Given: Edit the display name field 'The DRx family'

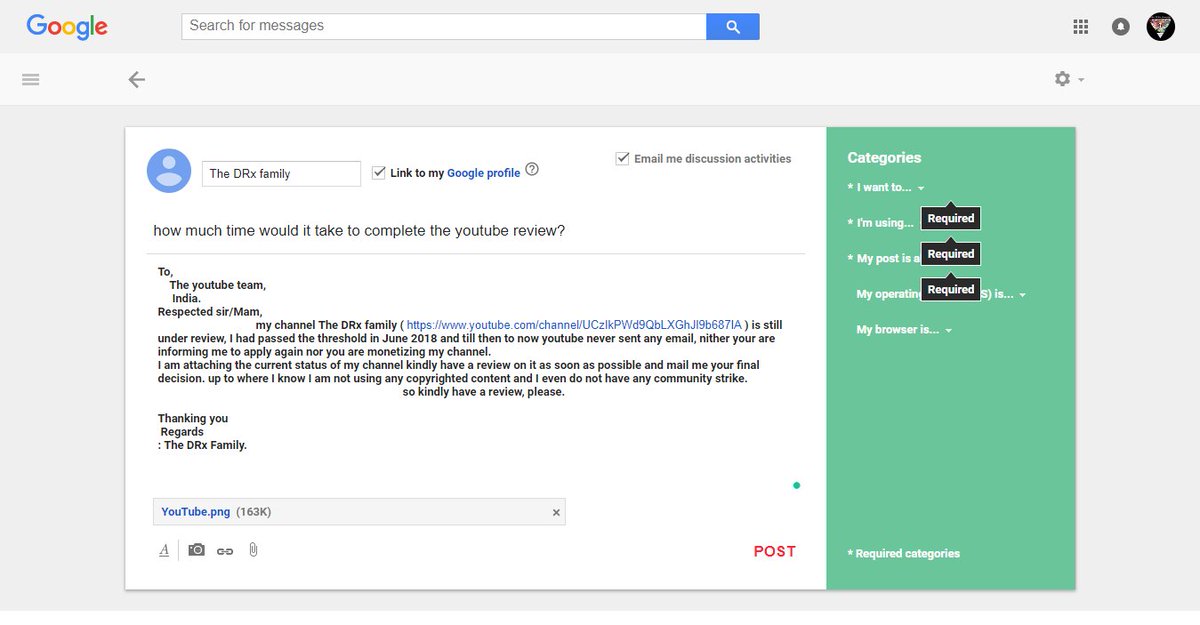Looking at the screenshot, I should click(281, 173).
